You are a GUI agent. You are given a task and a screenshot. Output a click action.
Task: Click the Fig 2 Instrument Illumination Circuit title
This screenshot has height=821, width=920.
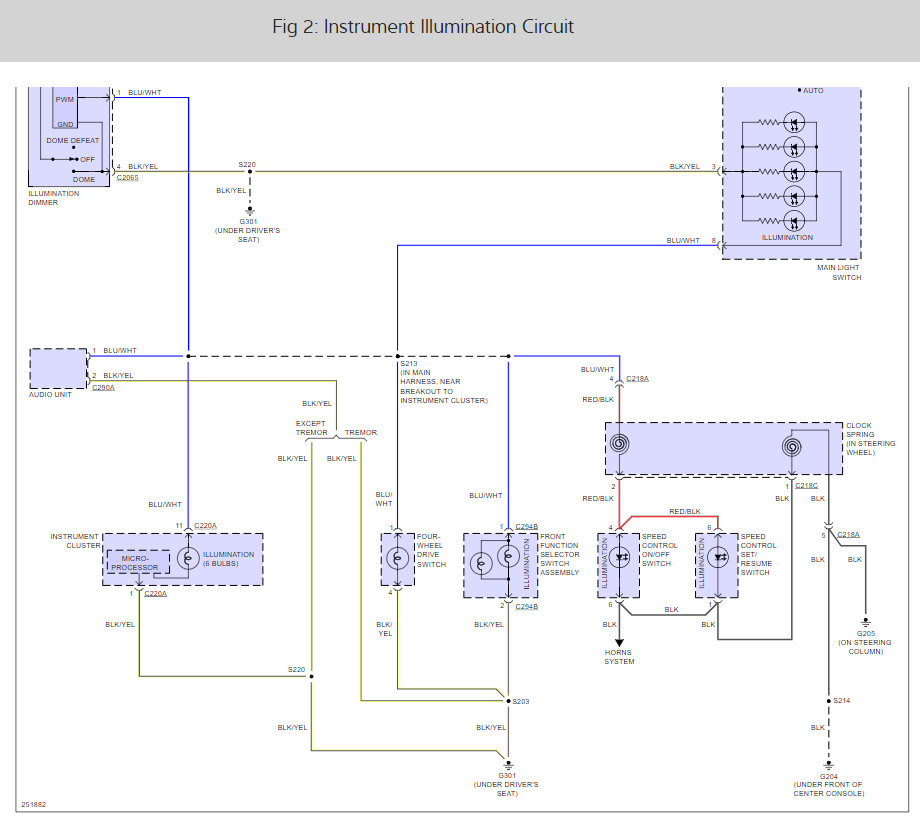(422, 27)
